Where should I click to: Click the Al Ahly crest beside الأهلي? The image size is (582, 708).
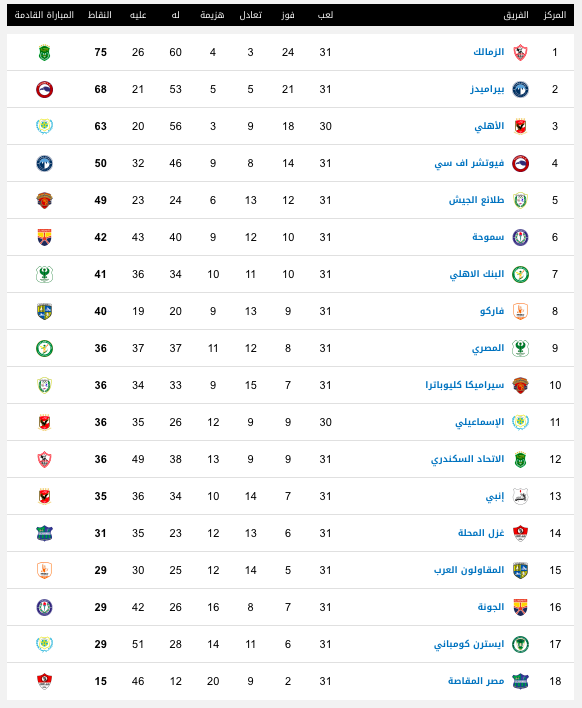click(520, 126)
